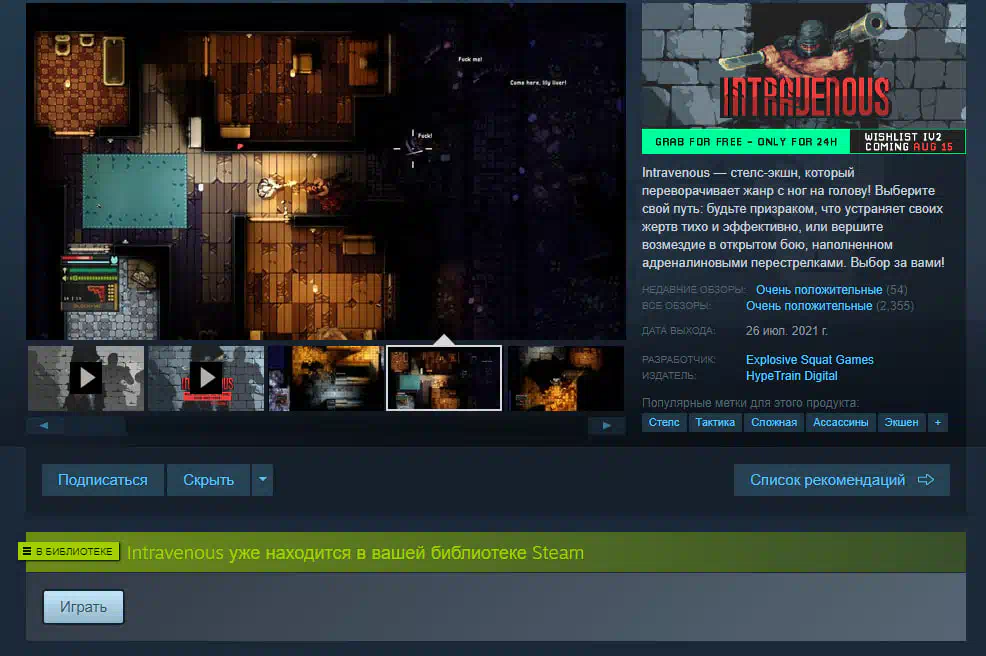Image resolution: width=986 pixels, height=656 pixels.
Task: Select the 'Сложная' tag
Action: click(774, 423)
